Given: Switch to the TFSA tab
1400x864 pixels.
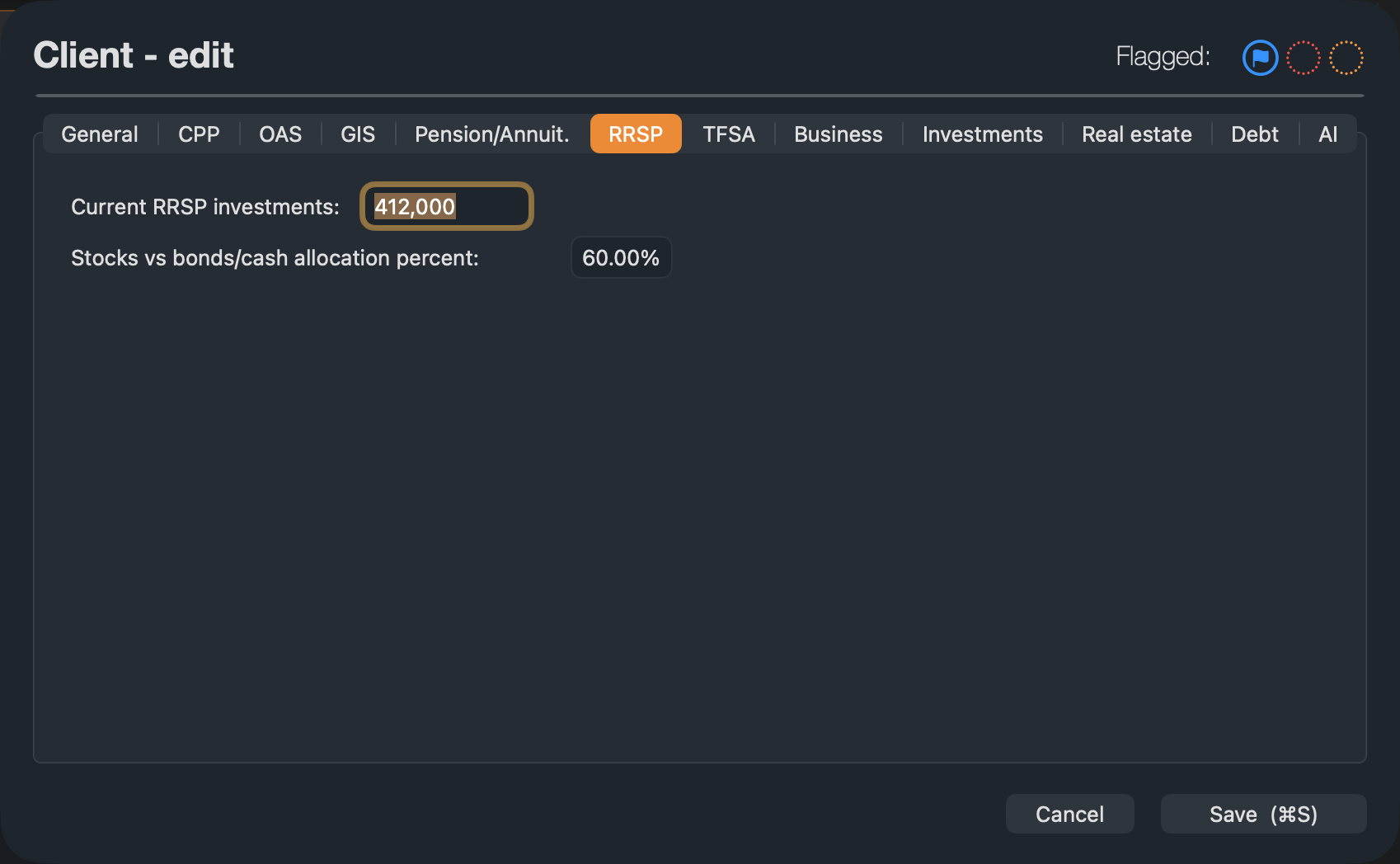Looking at the screenshot, I should (x=729, y=134).
